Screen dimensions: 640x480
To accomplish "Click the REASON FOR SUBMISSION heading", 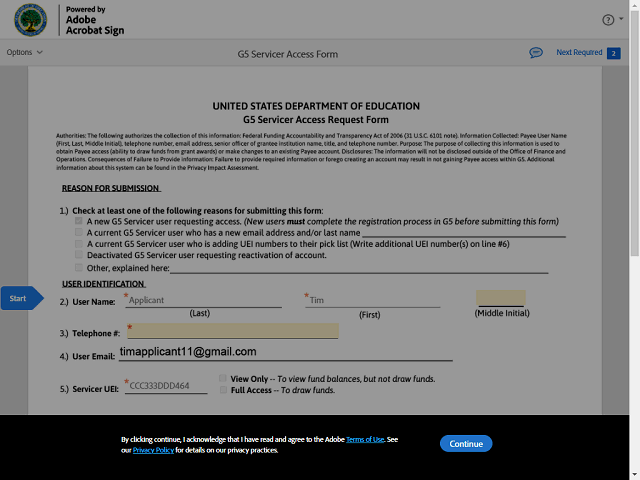I will [111, 188].
